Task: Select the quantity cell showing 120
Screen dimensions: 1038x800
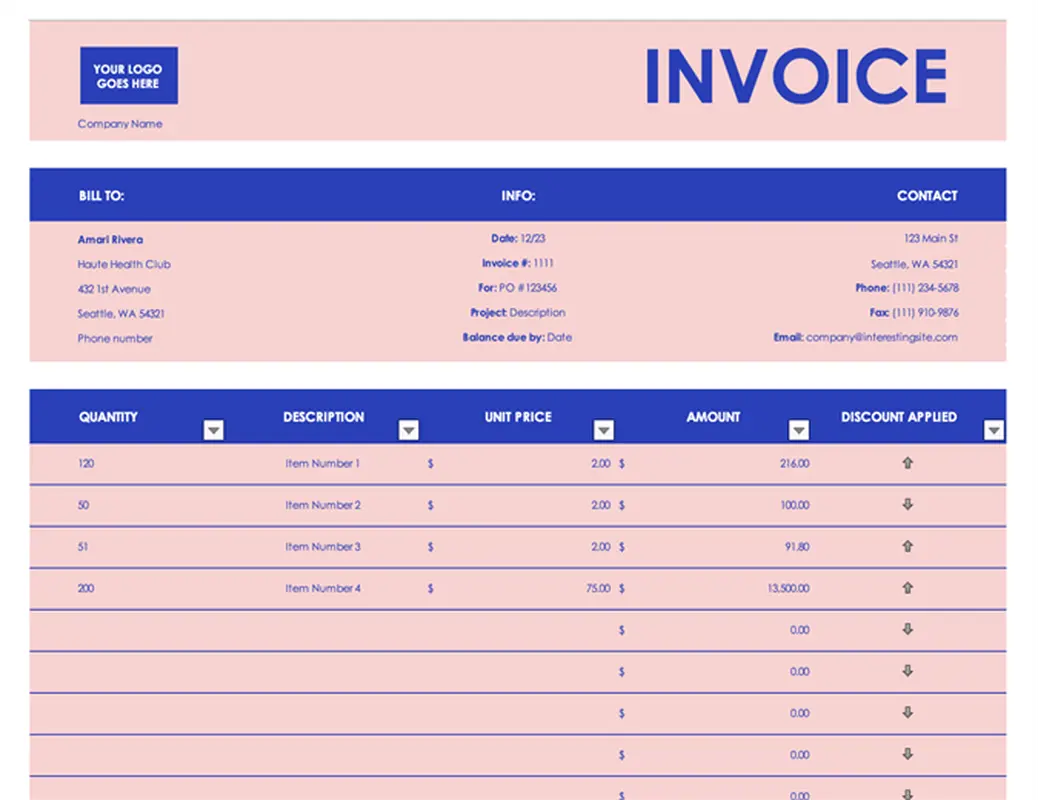Action: click(86, 464)
